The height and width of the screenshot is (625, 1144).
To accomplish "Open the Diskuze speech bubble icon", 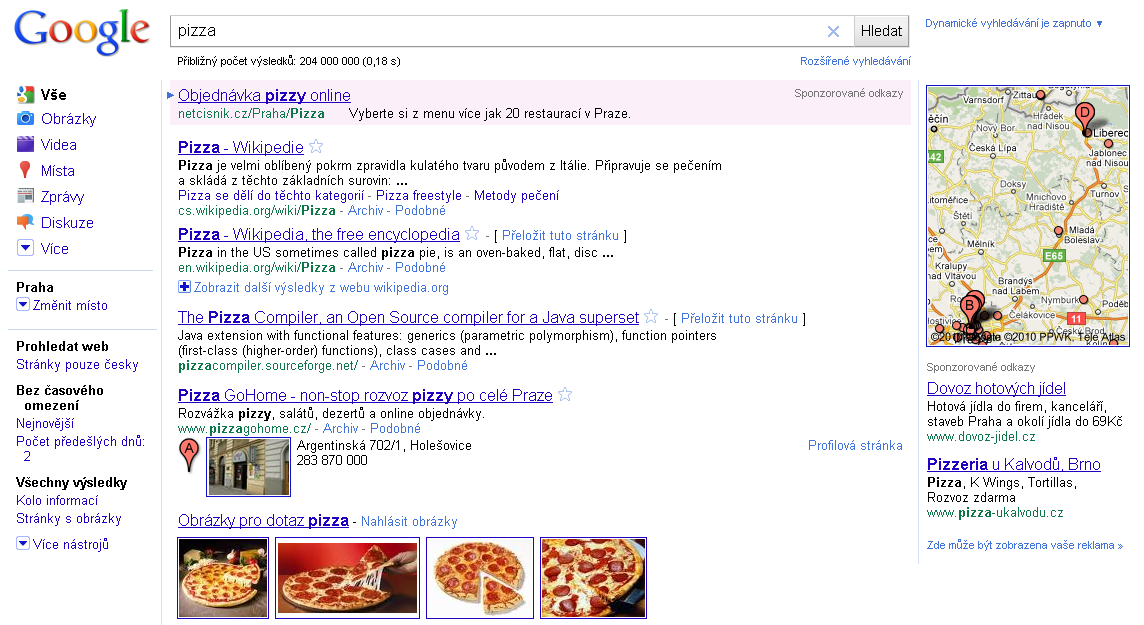I will pos(26,222).
